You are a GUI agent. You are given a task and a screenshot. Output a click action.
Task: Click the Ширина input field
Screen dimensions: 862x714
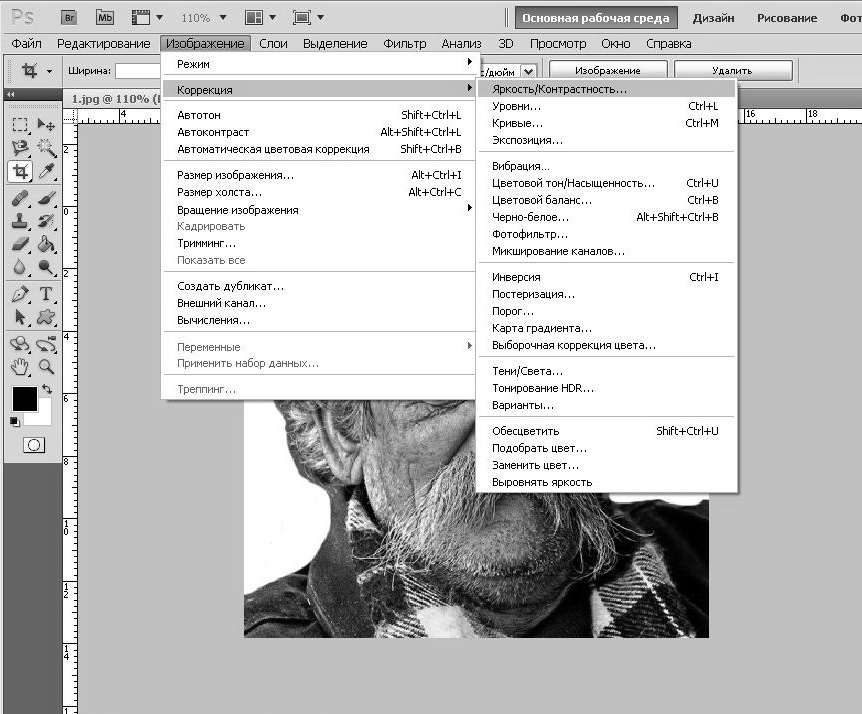tap(138, 71)
